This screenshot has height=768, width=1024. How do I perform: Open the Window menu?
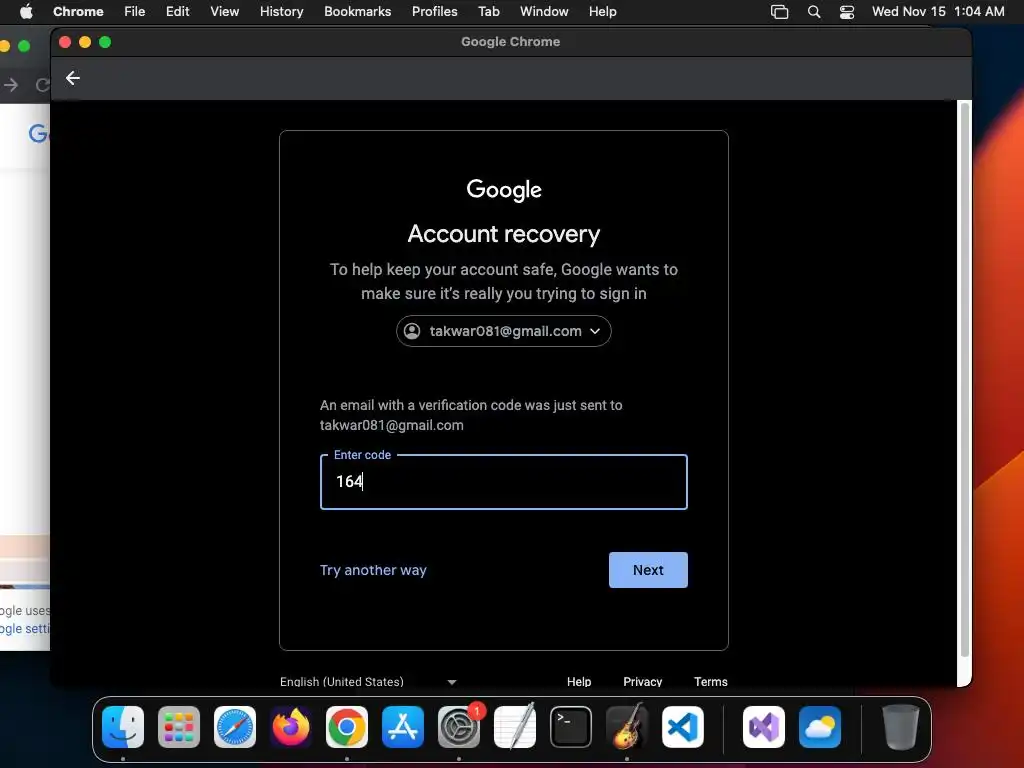tap(544, 11)
